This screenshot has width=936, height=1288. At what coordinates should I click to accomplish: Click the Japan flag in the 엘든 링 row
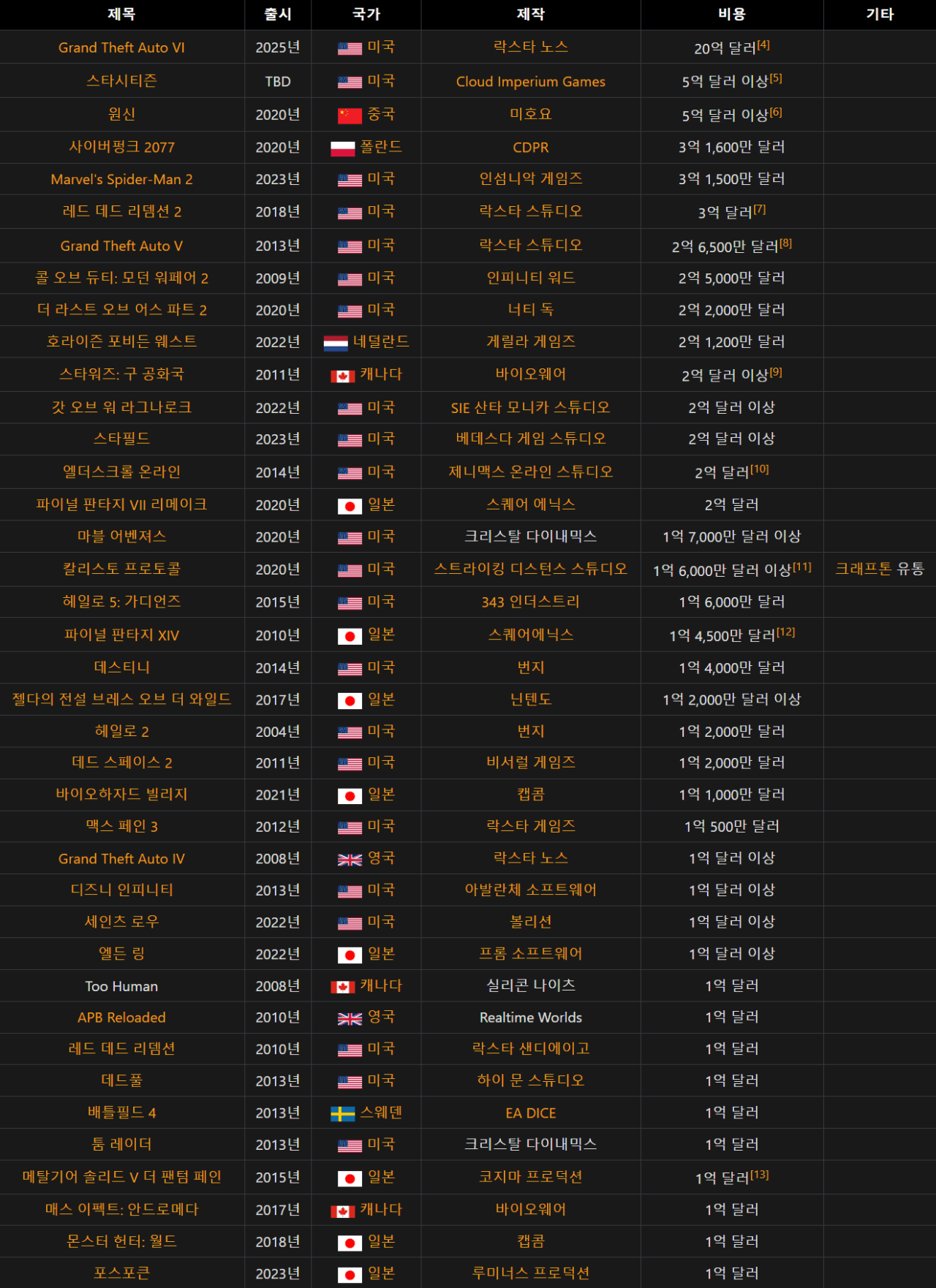(x=350, y=955)
